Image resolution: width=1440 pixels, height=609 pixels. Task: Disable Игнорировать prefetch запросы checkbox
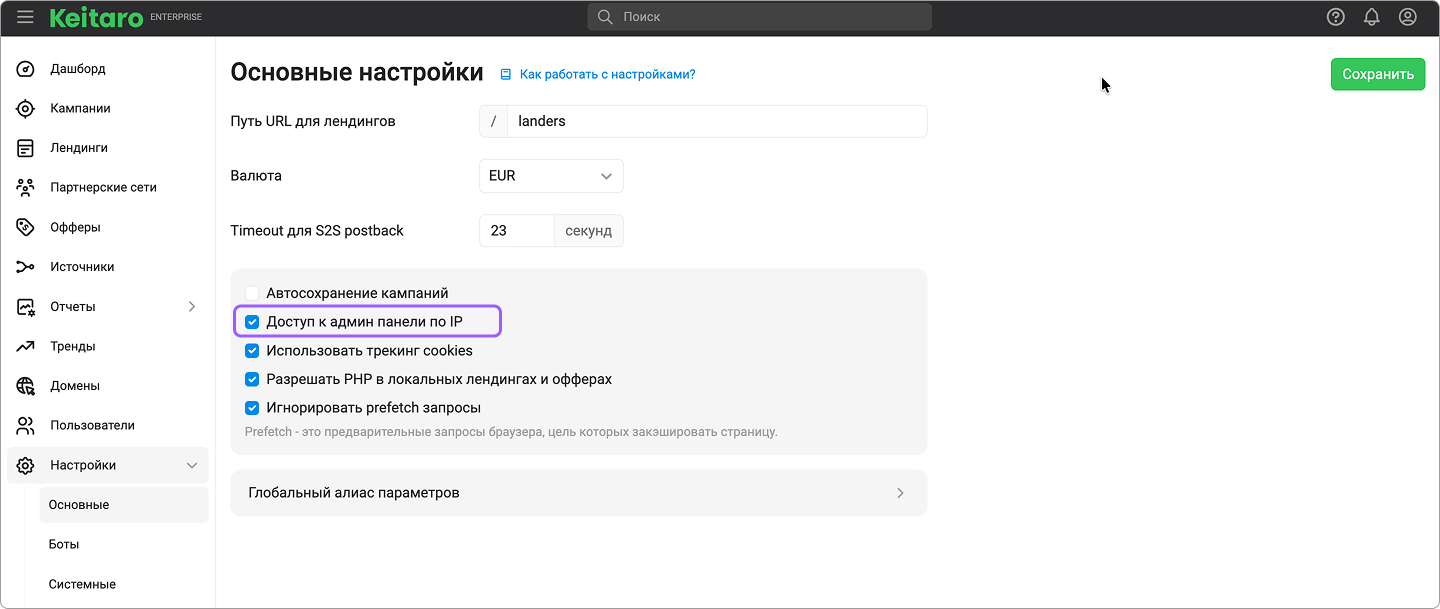click(252, 408)
